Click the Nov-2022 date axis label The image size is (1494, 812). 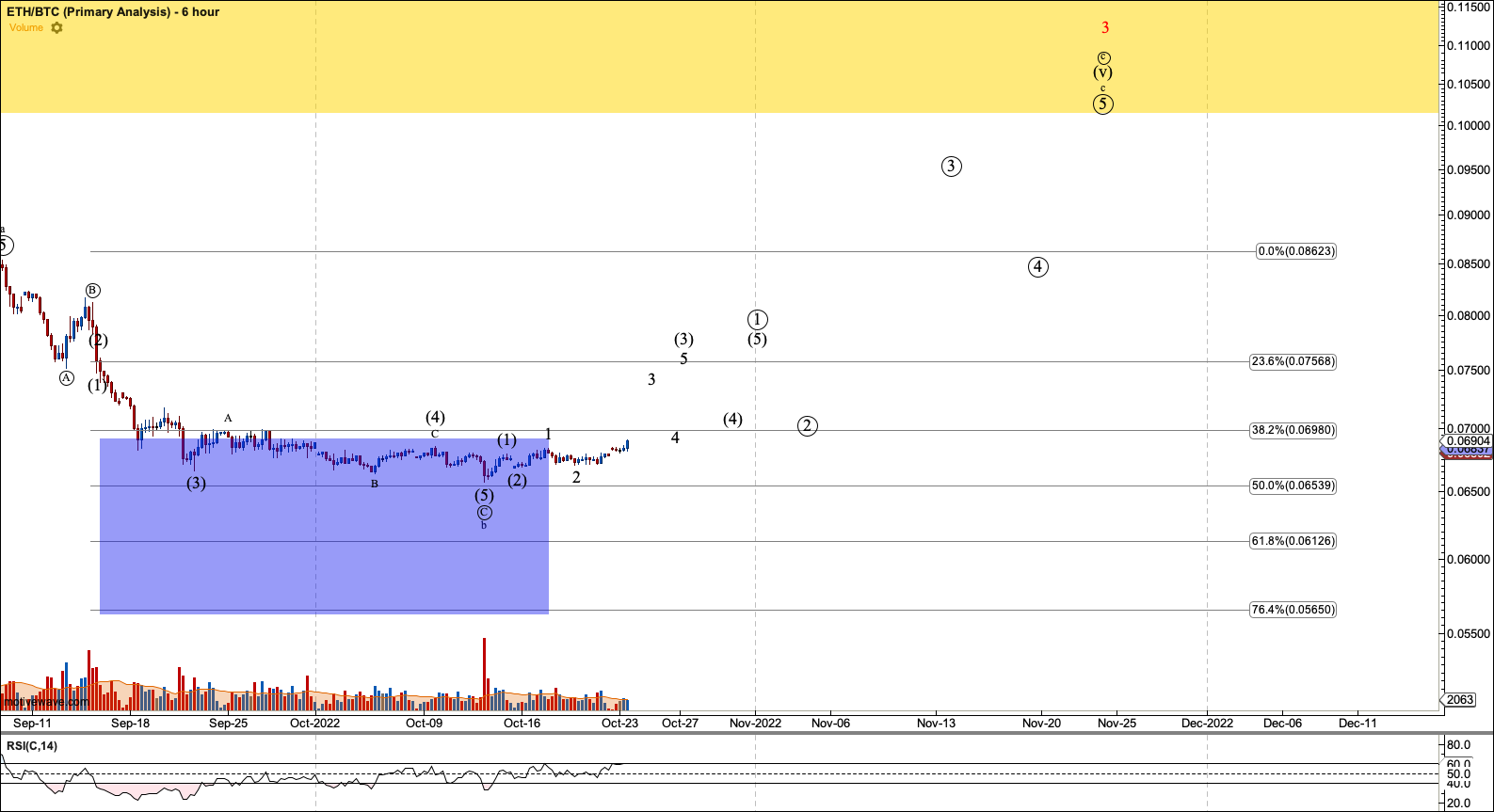[x=755, y=724]
